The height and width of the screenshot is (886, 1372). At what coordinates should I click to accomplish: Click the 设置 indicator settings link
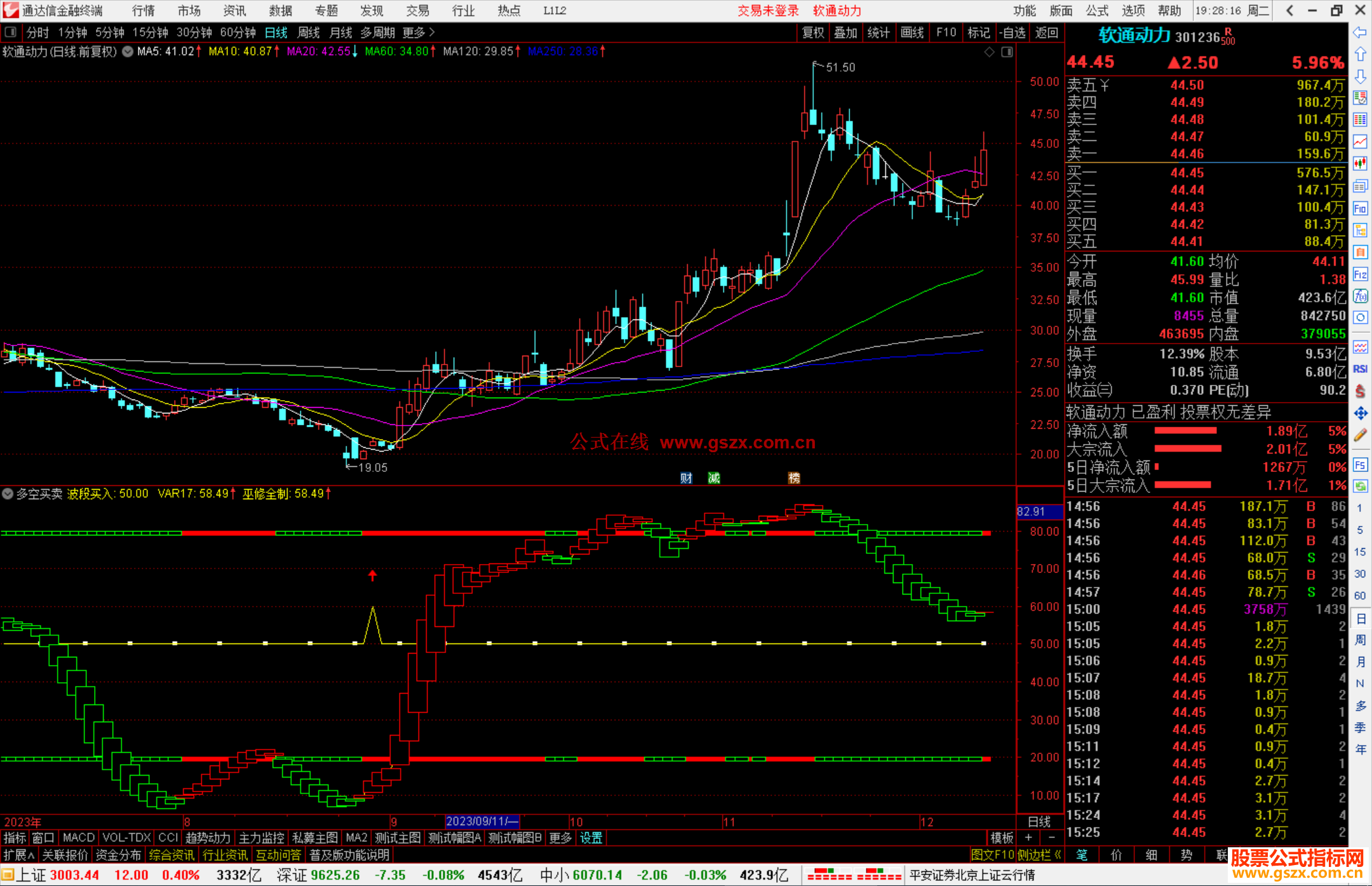[591, 838]
